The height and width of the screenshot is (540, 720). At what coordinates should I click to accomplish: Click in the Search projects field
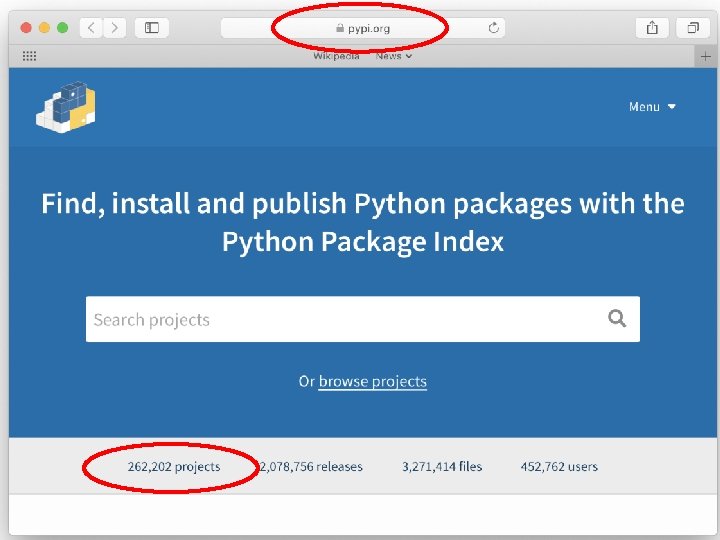(340, 320)
